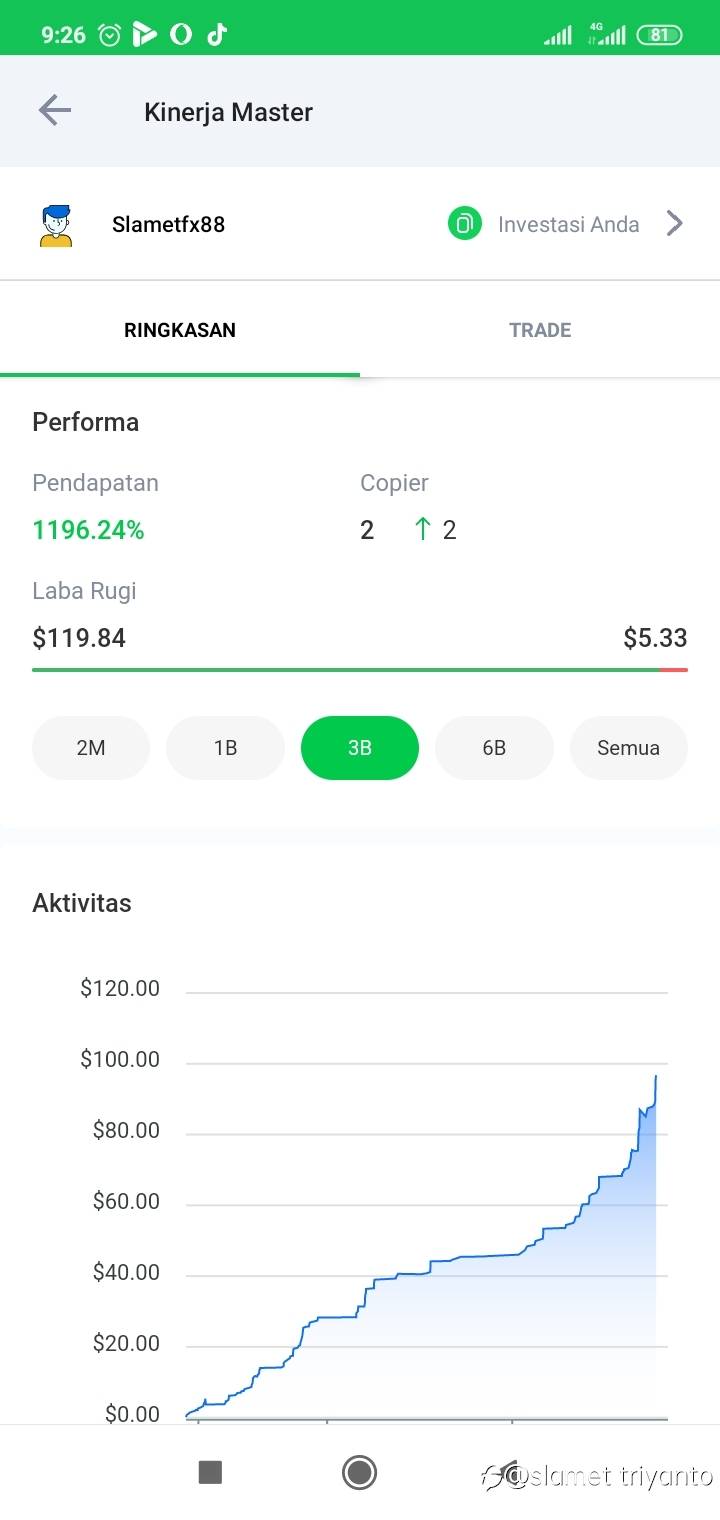
Task: Expand the Investasi Anda chevron
Action: pos(675,223)
